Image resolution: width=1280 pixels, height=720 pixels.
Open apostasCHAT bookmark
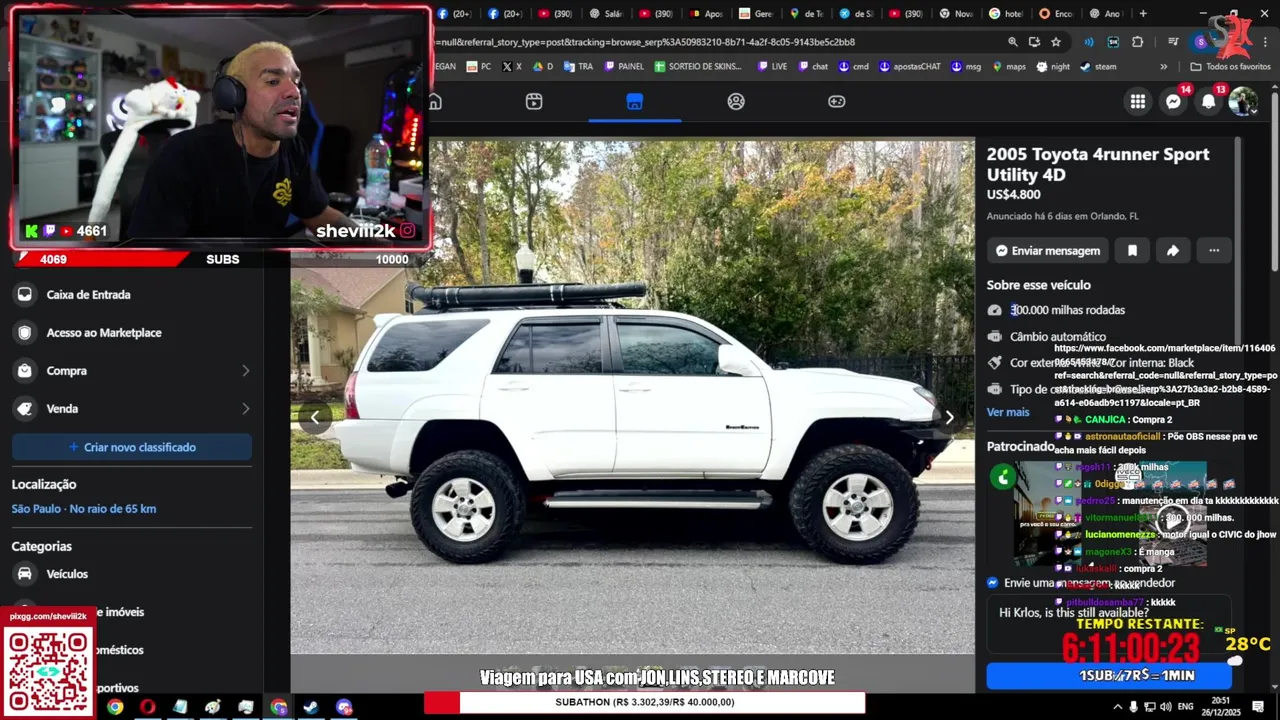pyautogui.click(x=909, y=67)
